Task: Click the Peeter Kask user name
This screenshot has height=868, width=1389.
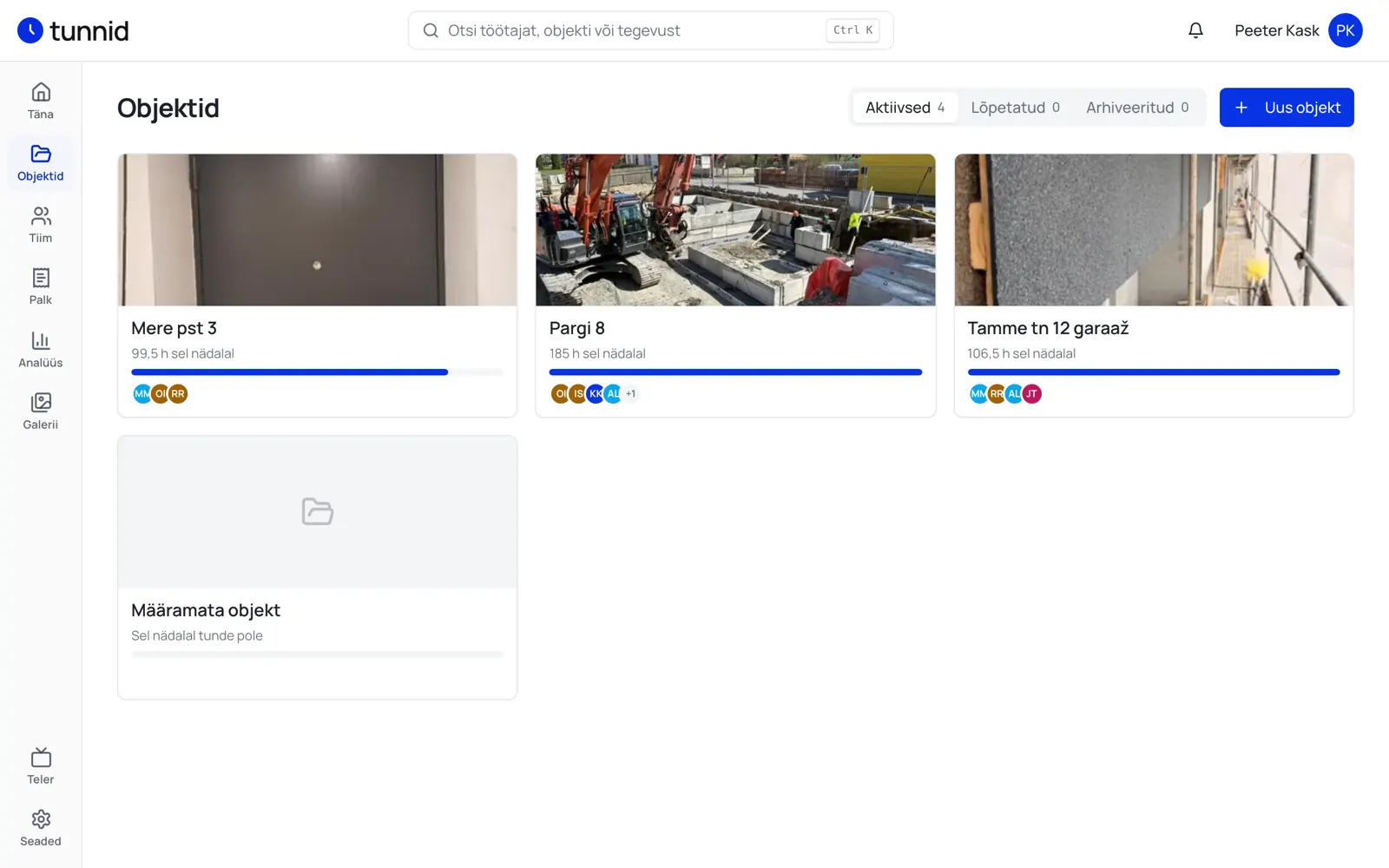Action: pyautogui.click(x=1277, y=30)
